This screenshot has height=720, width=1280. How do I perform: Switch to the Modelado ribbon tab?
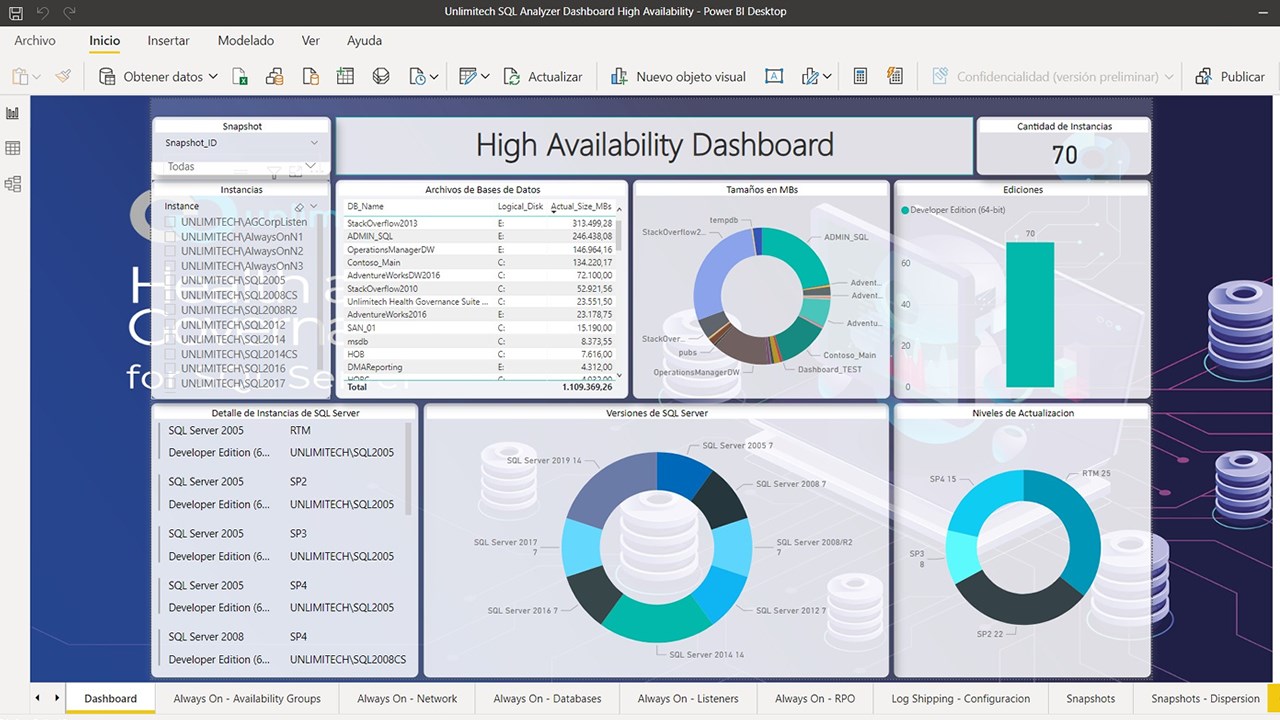pyautogui.click(x=246, y=41)
